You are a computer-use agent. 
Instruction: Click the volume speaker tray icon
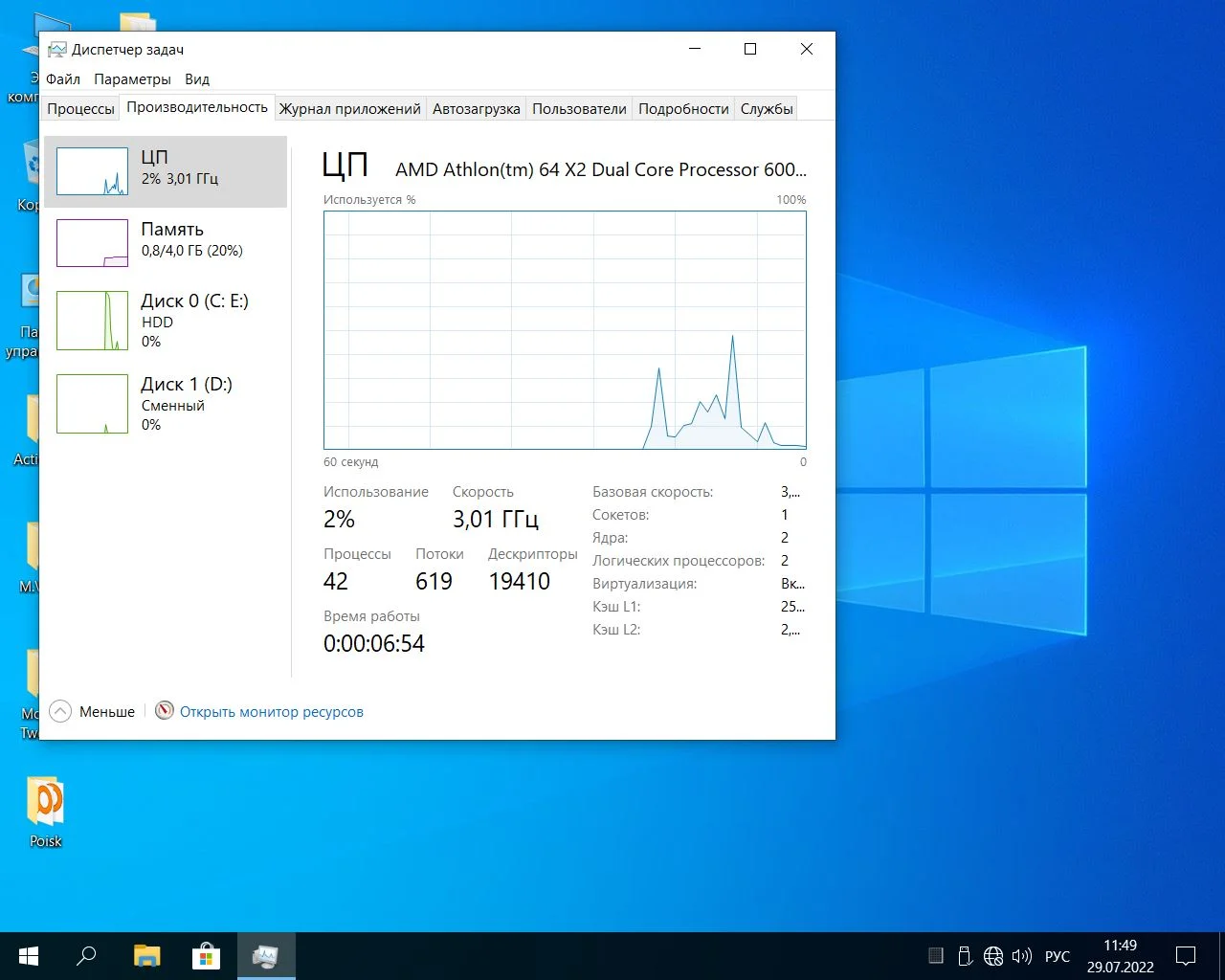point(1021,956)
